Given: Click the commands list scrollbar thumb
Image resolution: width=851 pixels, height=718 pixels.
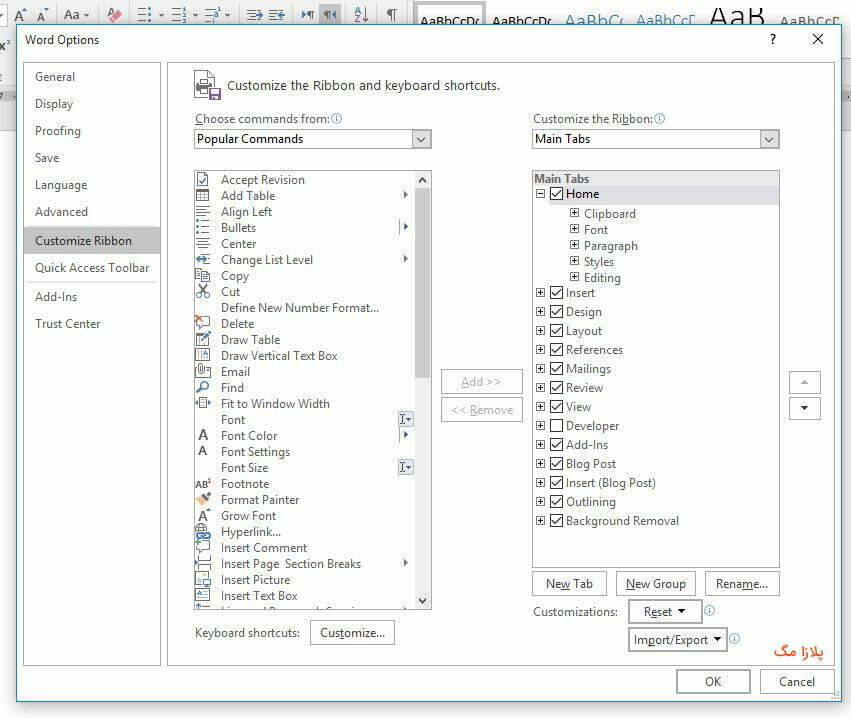Looking at the screenshot, I should 422,283.
